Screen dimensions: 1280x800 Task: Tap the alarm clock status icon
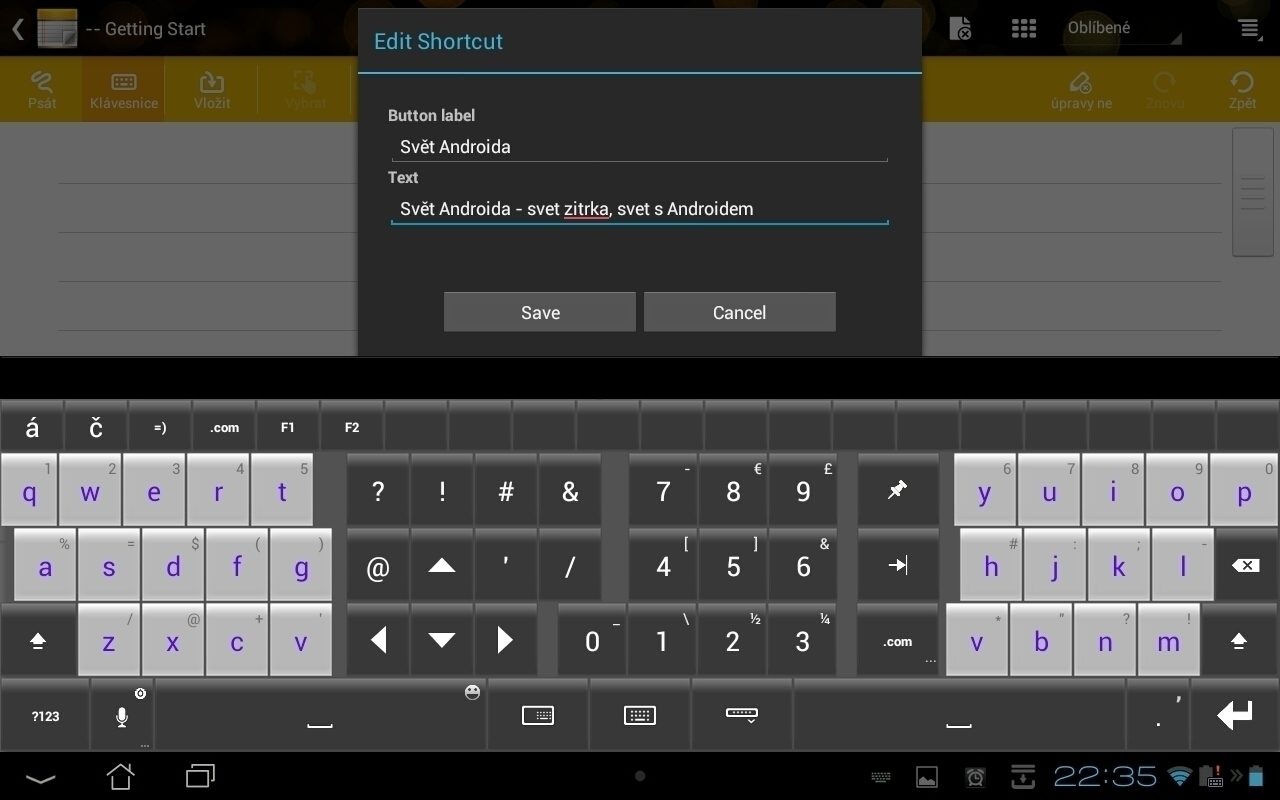click(975, 776)
